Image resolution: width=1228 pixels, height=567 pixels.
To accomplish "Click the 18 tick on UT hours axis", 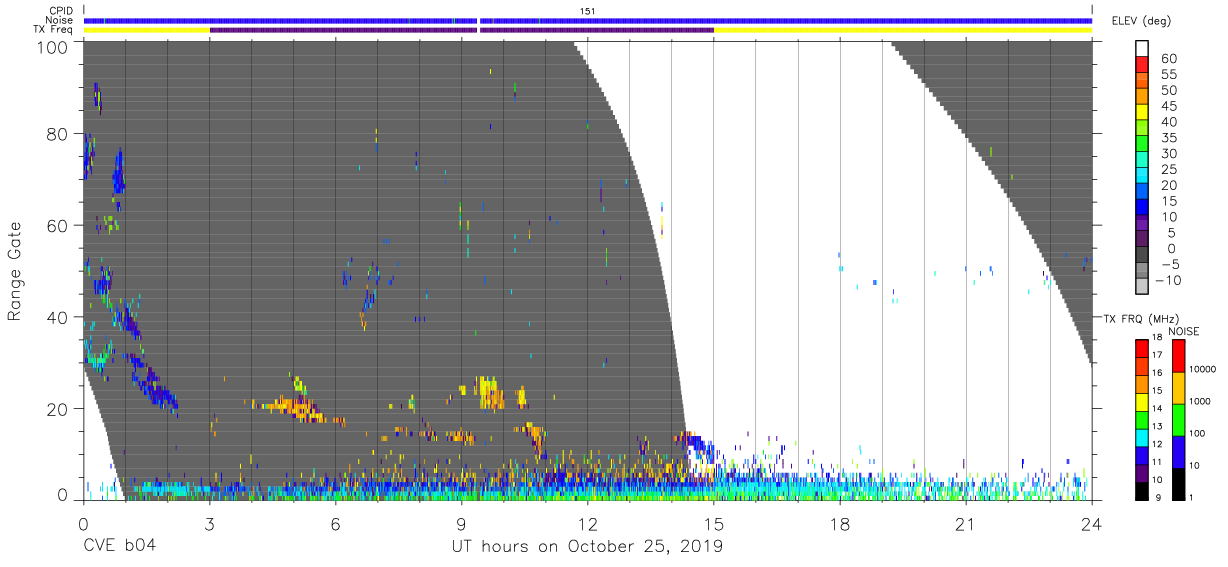I will (839, 524).
